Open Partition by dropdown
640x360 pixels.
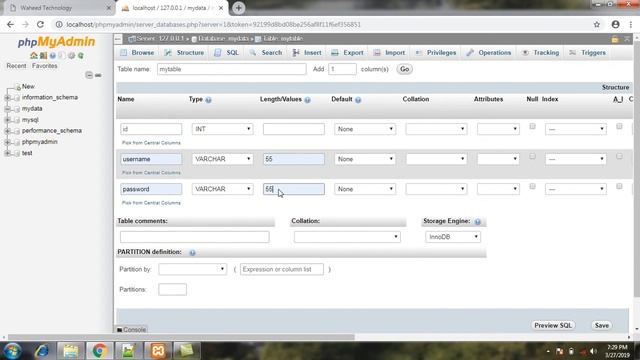coord(192,269)
